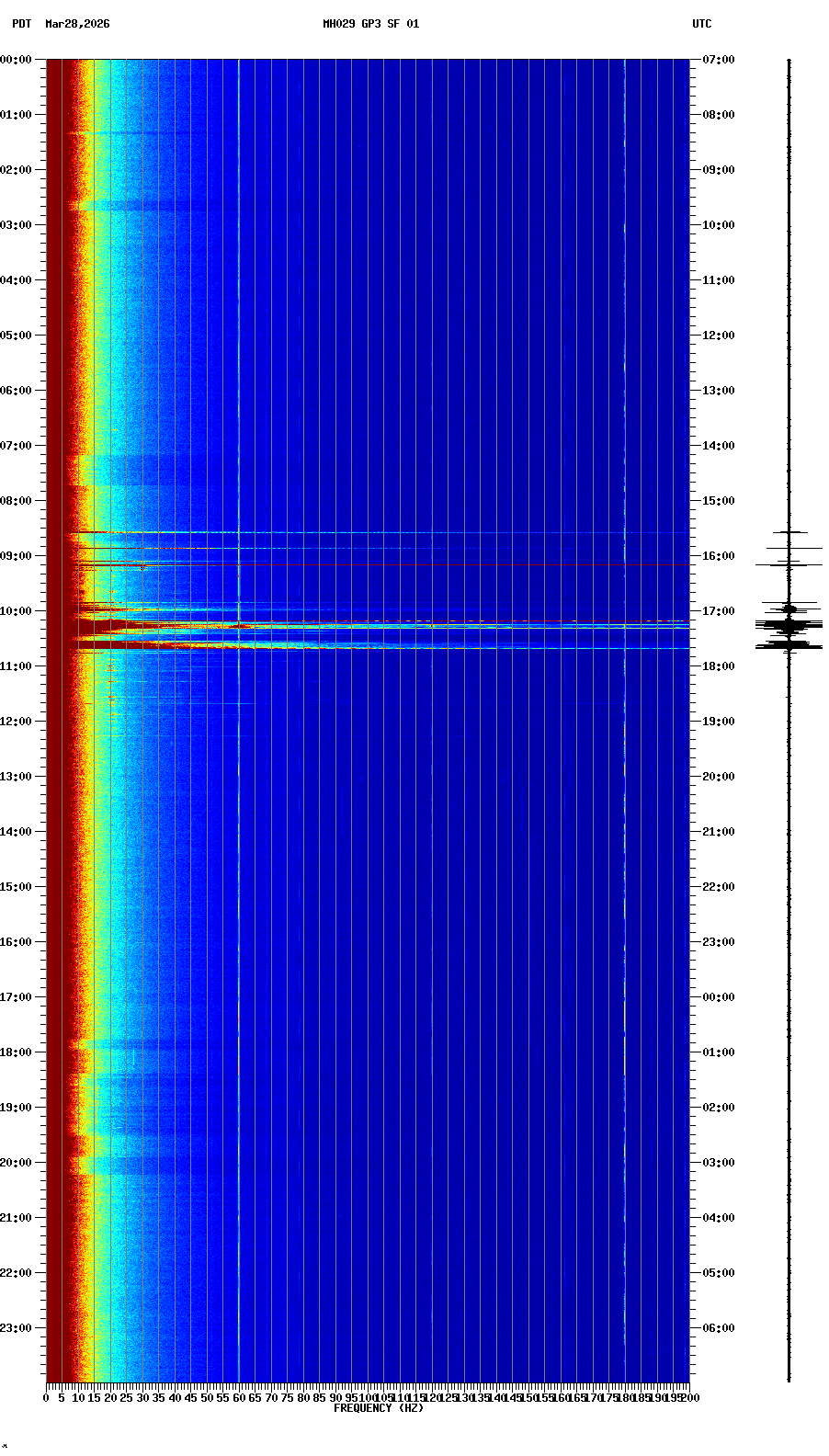Click the '11:00' PDT time label
This screenshot has width=829, height=1456.
click(x=16, y=666)
